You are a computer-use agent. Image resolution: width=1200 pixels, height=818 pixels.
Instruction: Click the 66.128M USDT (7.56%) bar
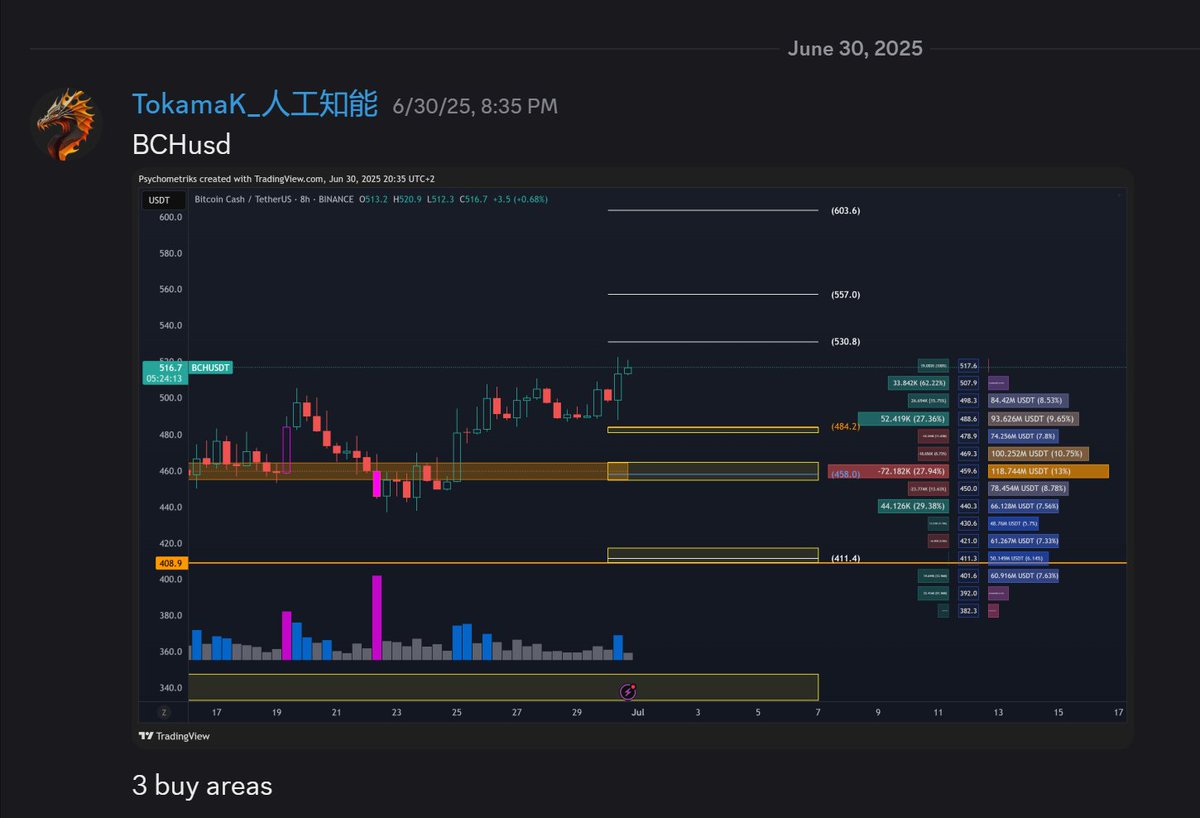pos(1024,506)
